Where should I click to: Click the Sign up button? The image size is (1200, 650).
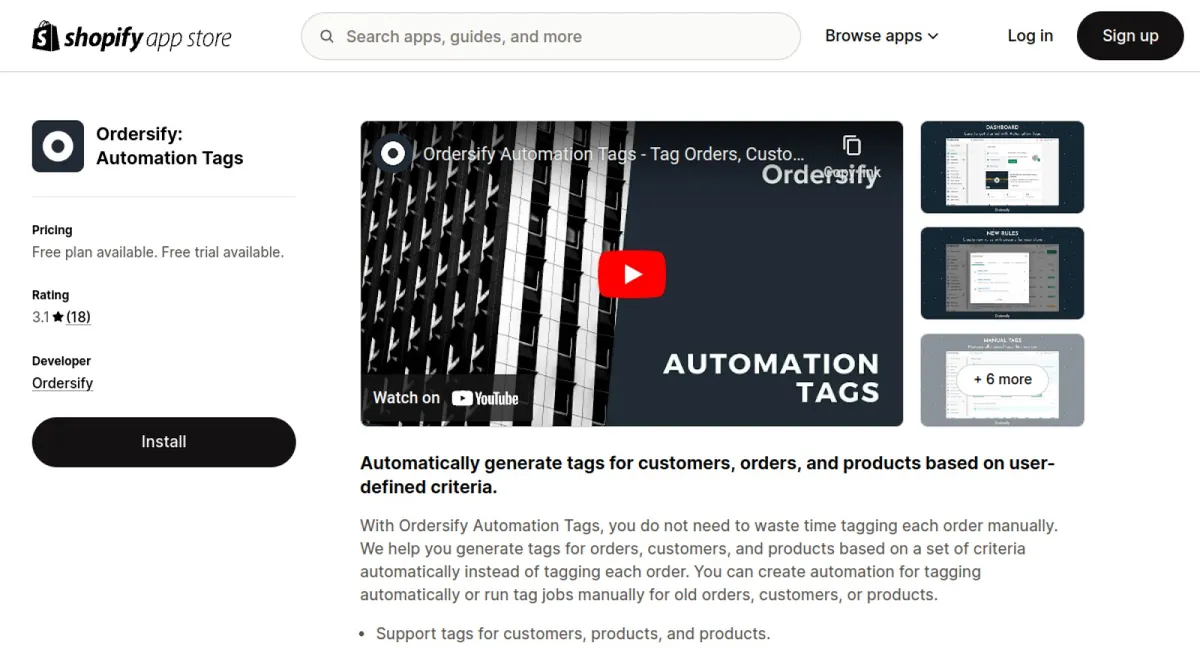(x=1130, y=36)
